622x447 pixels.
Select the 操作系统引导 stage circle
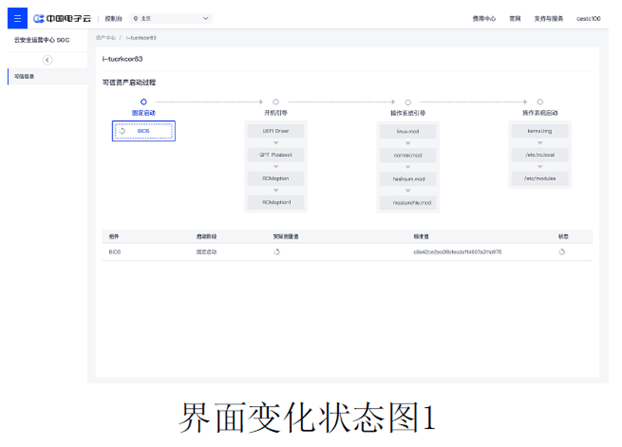click(408, 102)
